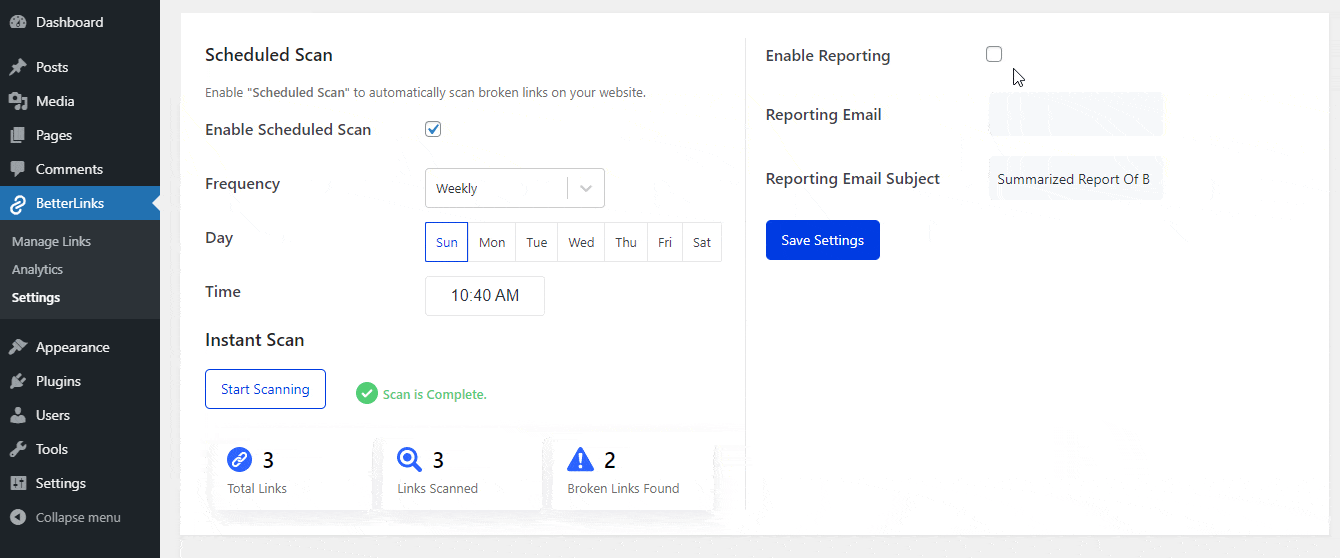
Task: Open the Weekly frequency dropdown
Action: point(496,188)
